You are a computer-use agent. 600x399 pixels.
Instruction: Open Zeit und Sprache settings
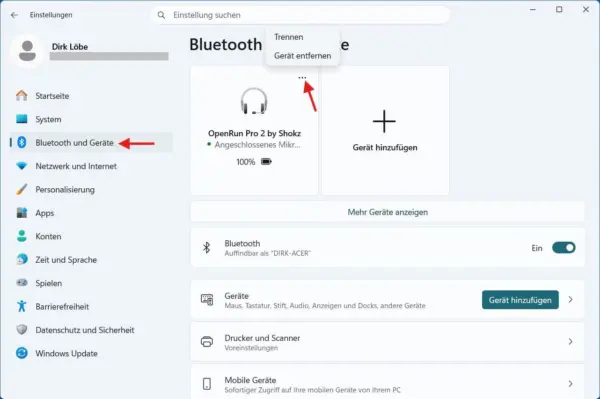pyautogui.click(x=66, y=260)
